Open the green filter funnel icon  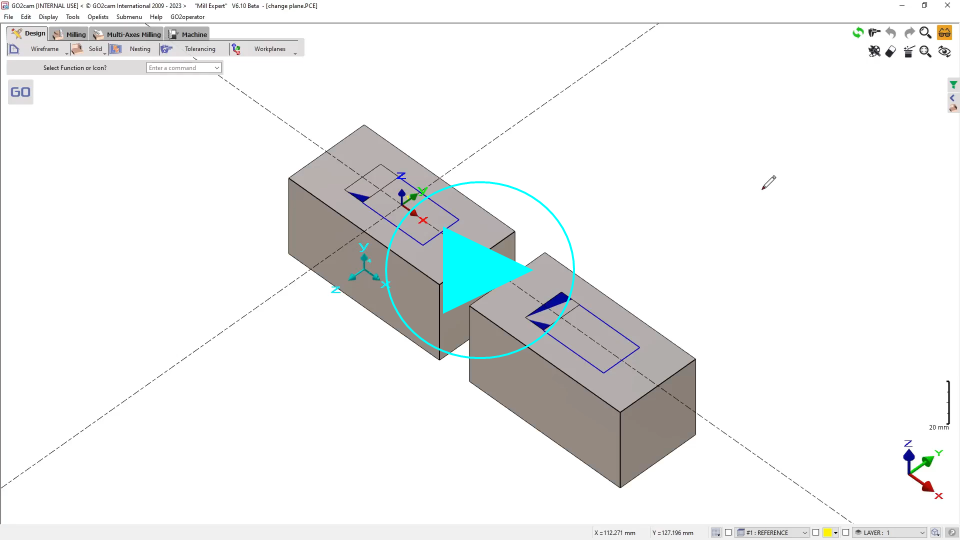point(953,85)
